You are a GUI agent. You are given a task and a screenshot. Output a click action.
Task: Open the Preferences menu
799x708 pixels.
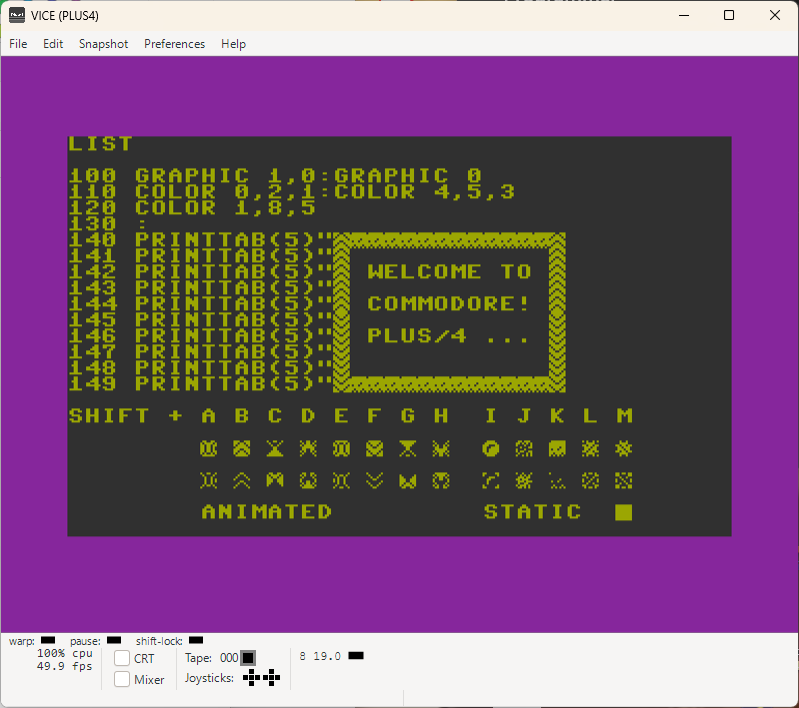tap(174, 44)
